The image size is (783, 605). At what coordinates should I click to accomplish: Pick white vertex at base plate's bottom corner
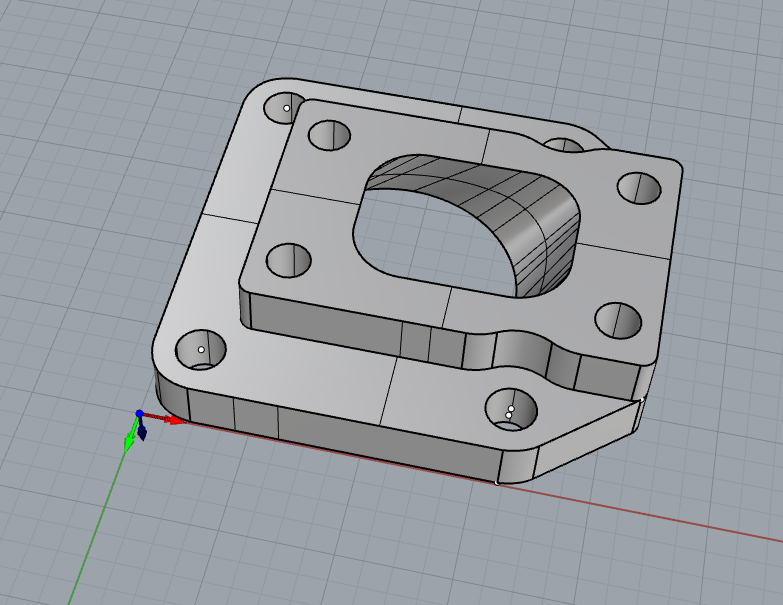[x=497, y=483]
